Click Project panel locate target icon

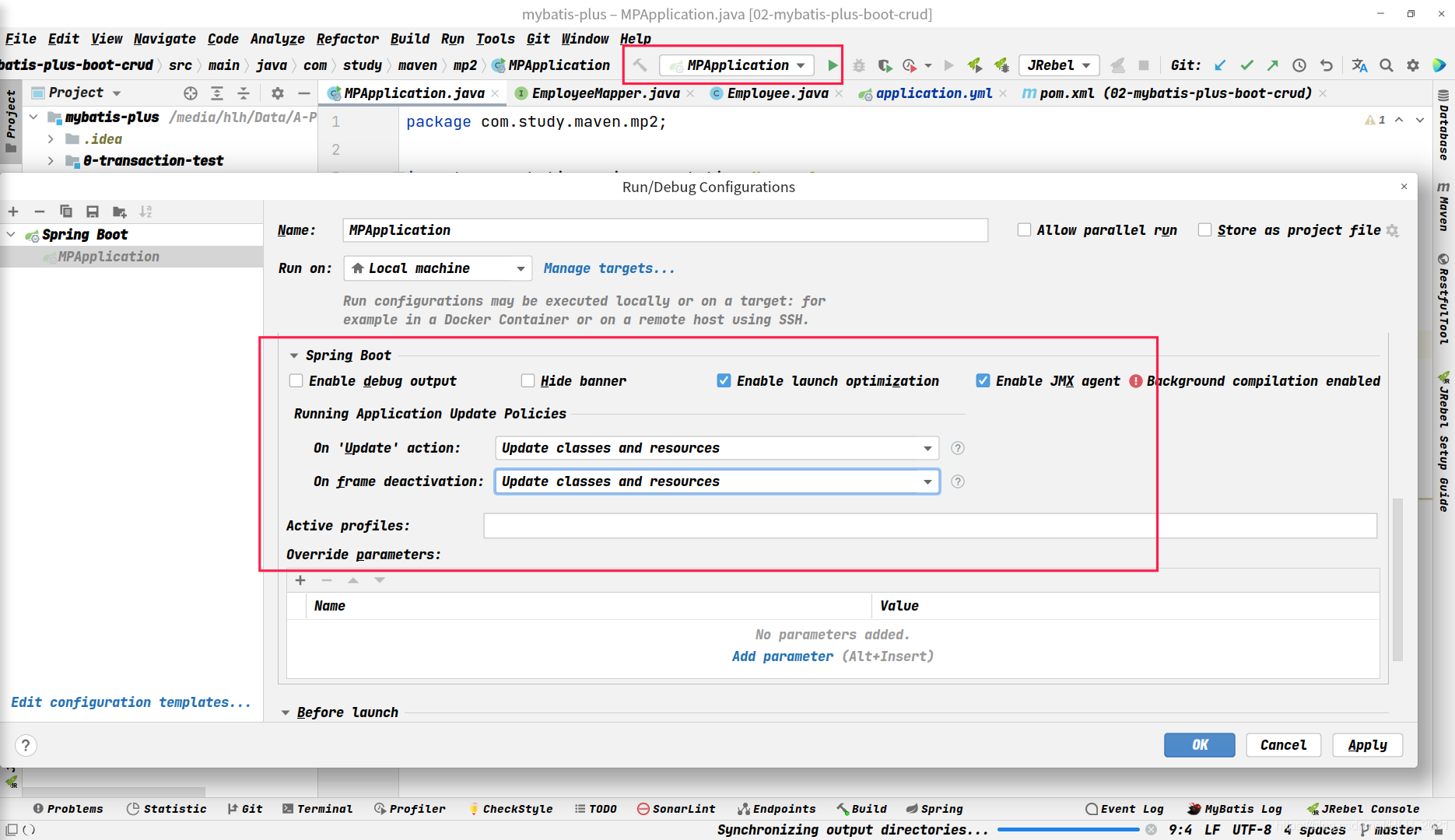[x=191, y=93]
